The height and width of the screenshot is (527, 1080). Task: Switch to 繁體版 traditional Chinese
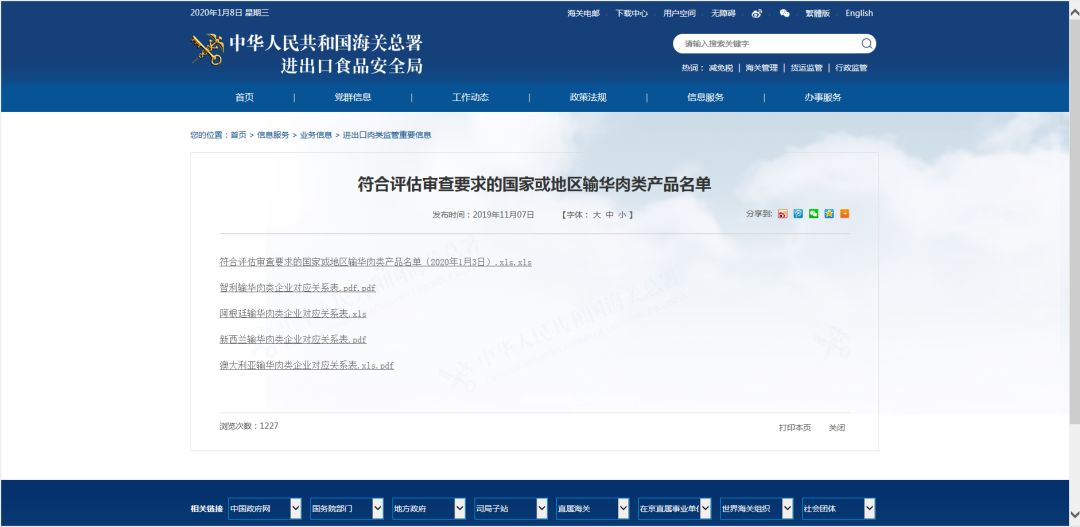(x=818, y=13)
